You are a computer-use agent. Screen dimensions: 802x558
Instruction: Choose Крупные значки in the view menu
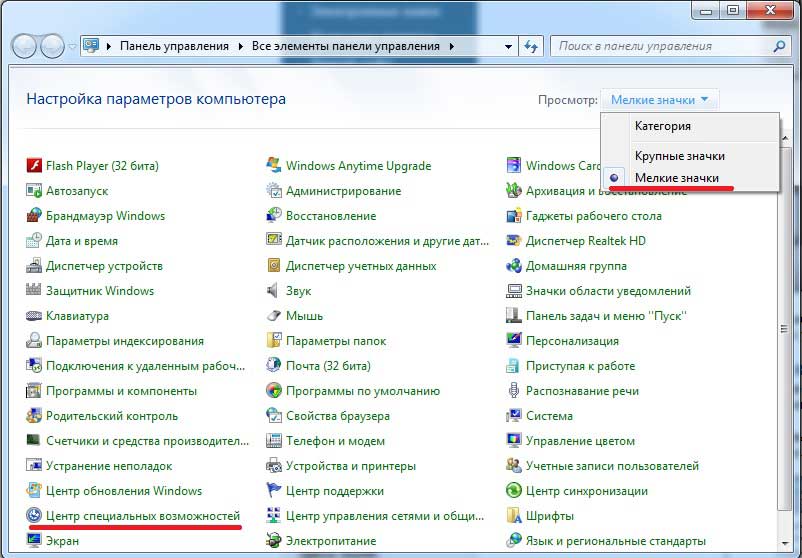coord(679,156)
